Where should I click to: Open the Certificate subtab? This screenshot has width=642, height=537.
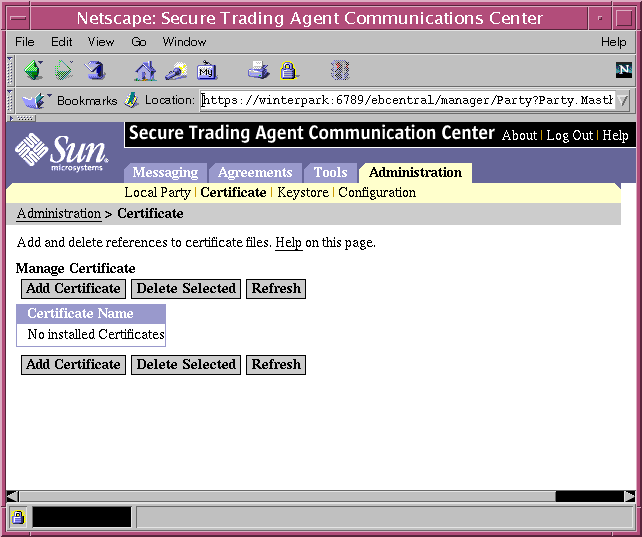point(233,193)
